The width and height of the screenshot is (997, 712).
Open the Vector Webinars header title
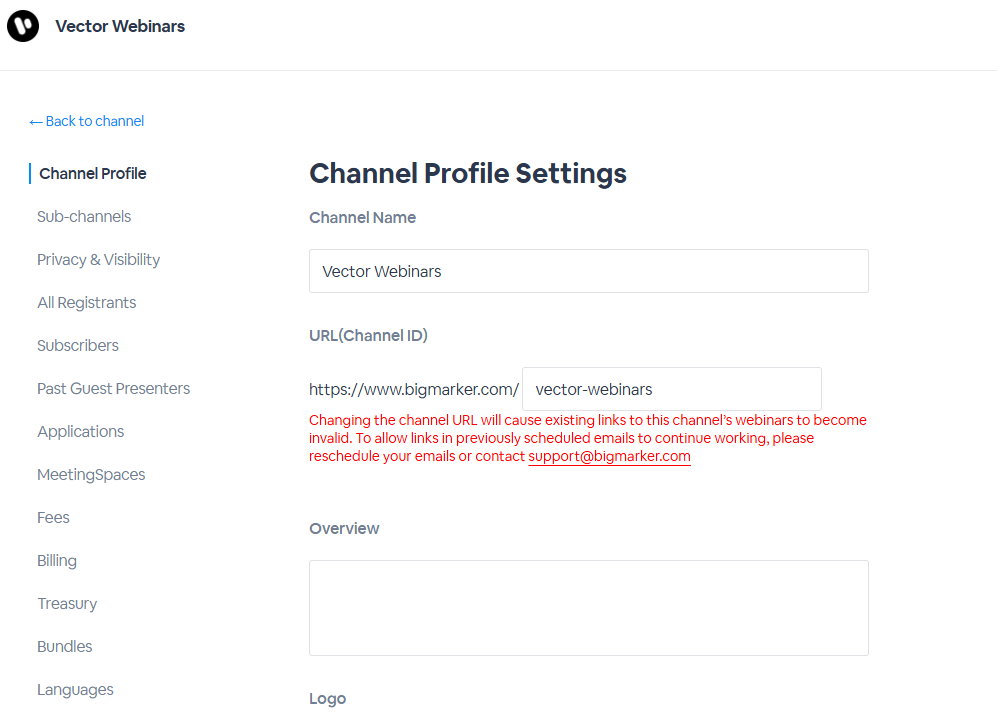120,26
